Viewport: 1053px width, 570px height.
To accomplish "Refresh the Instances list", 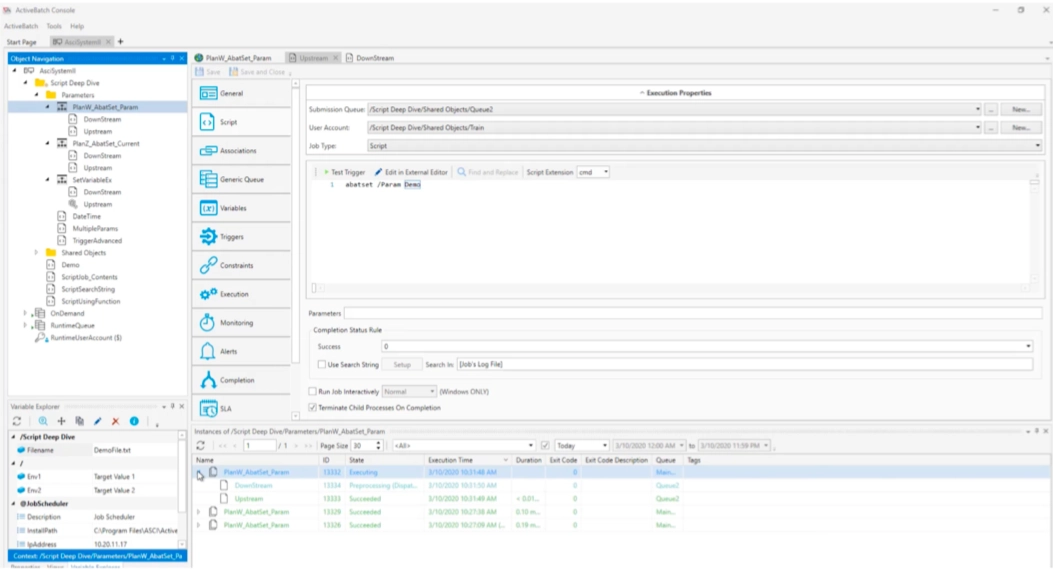I will (201, 444).
